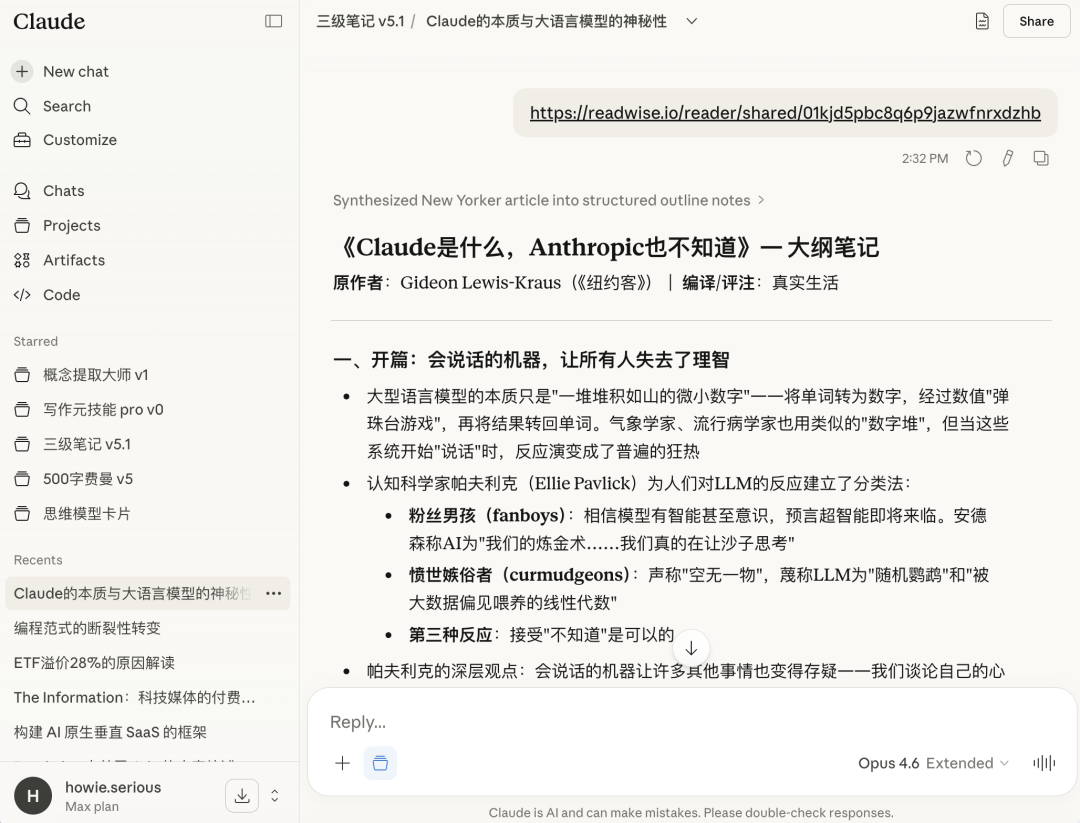Click the Code brackets icon
Image resolution: width=1080 pixels, height=823 pixels.
[22, 295]
